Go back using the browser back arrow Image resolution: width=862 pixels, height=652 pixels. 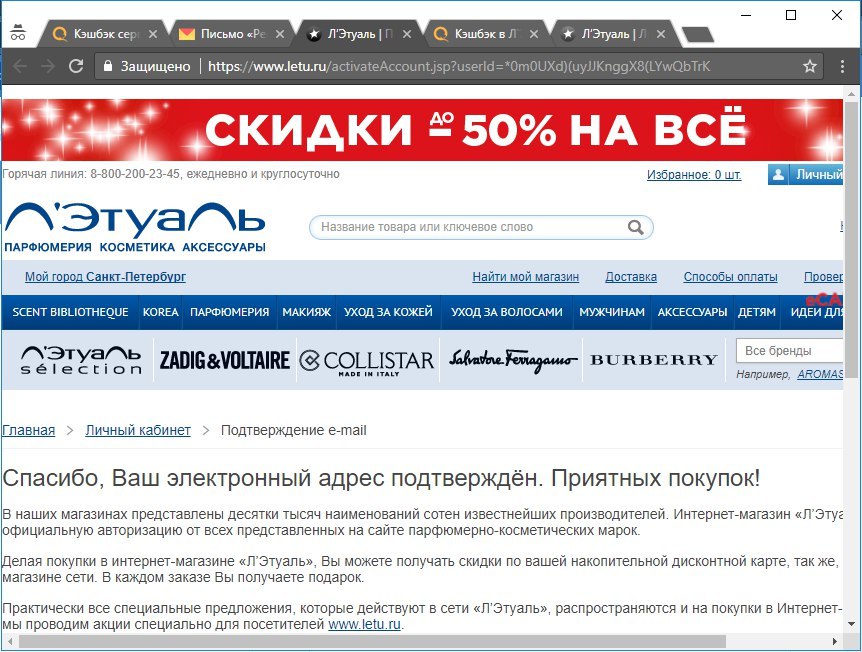click(x=20, y=67)
